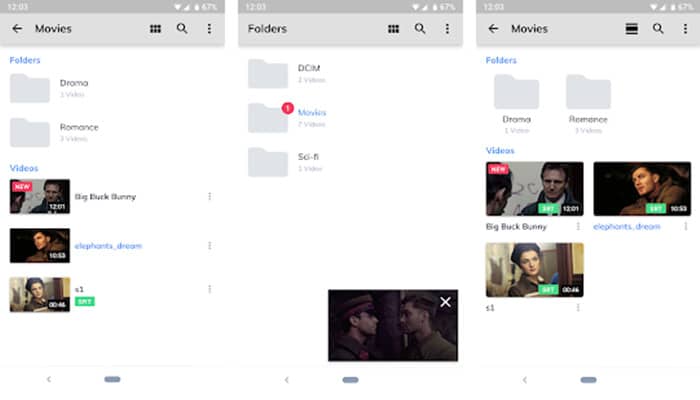Screen dimensions: 700x400
Task: Open the Romance folder in list view
Action: tap(30, 133)
